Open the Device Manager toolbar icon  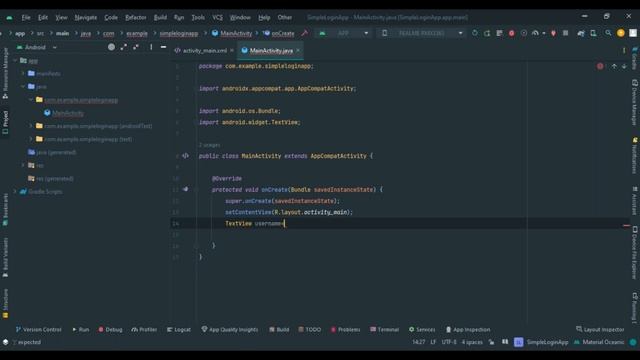pyautogui.click(x=593, y=33)
